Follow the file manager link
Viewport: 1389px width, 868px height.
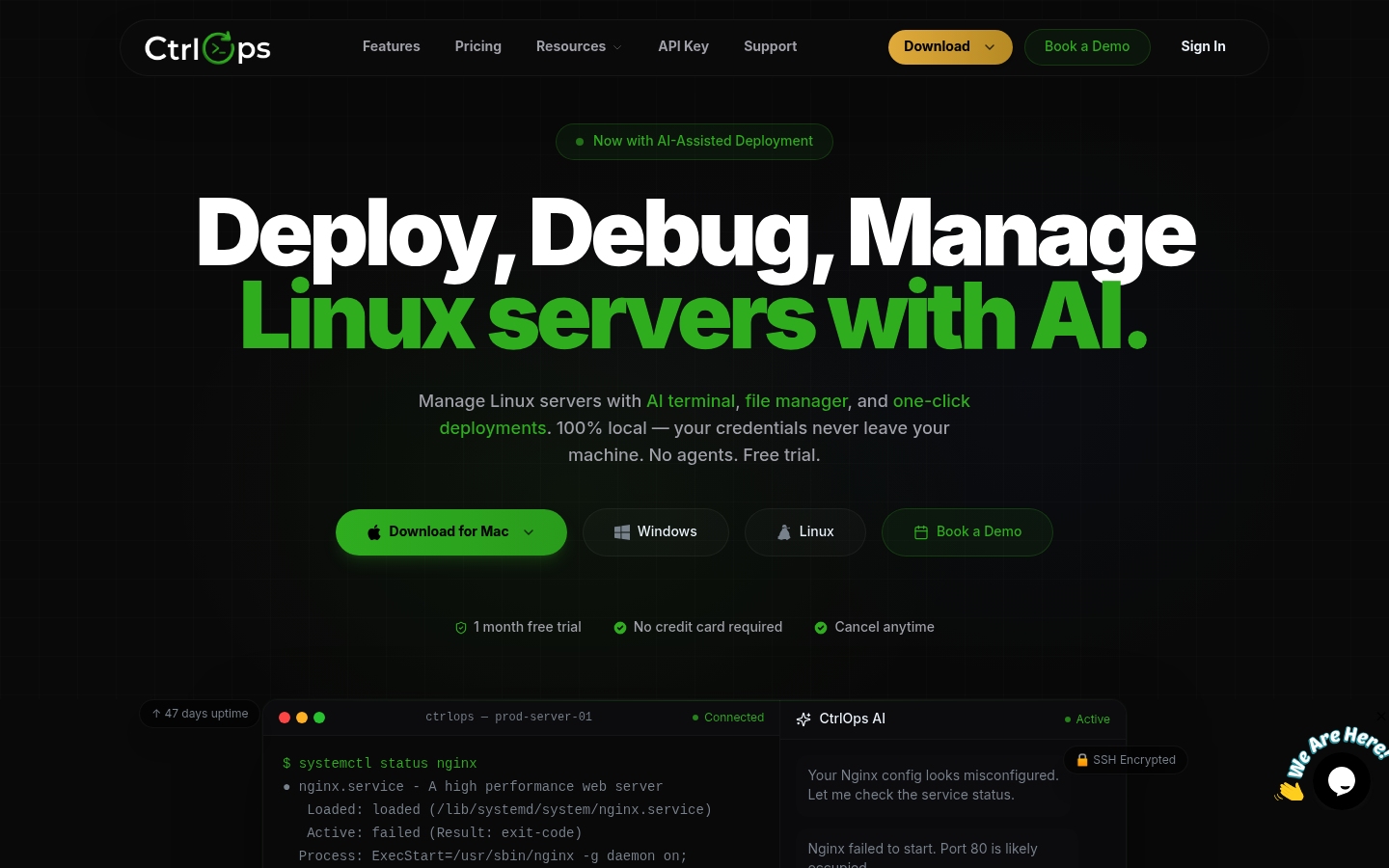[796, 401]
